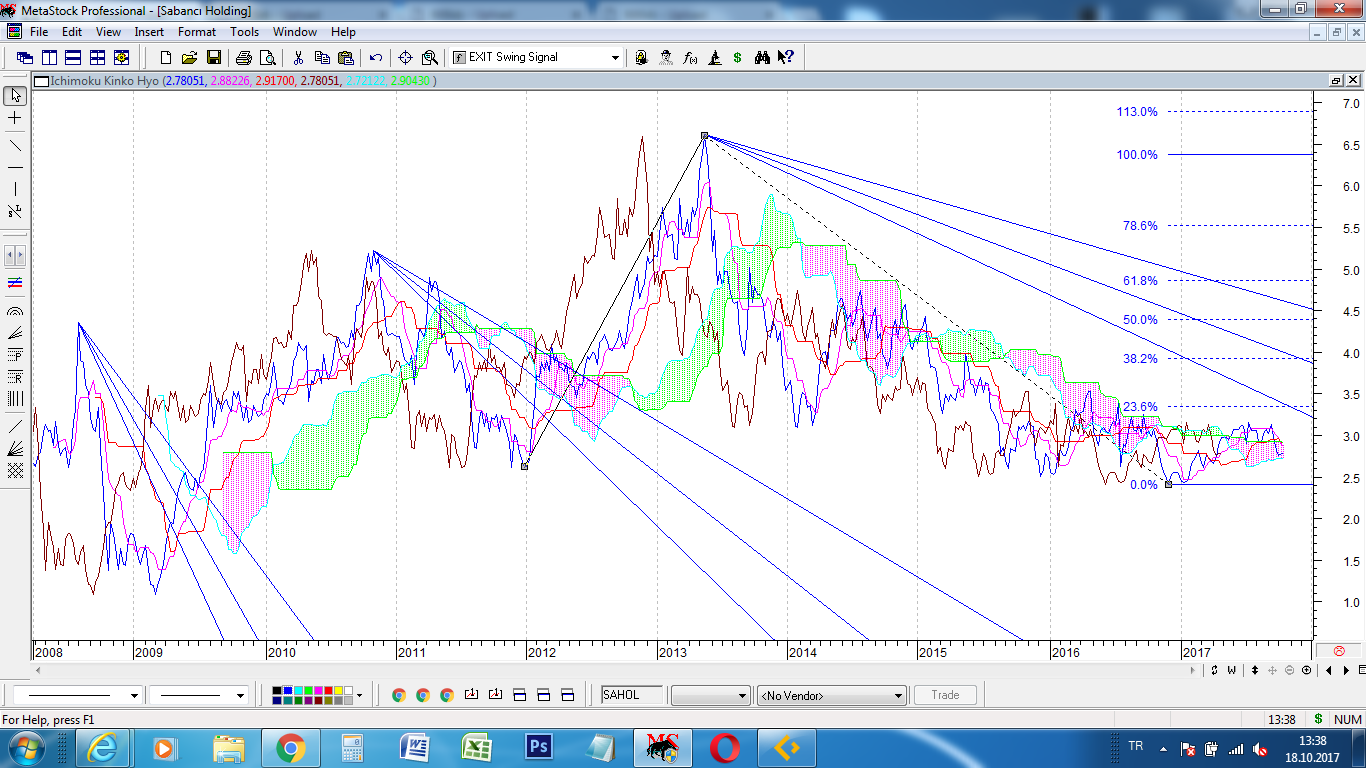Click the Open folder icon
This screenshot has height=768, width=1366.
click(x=189, y=58)
